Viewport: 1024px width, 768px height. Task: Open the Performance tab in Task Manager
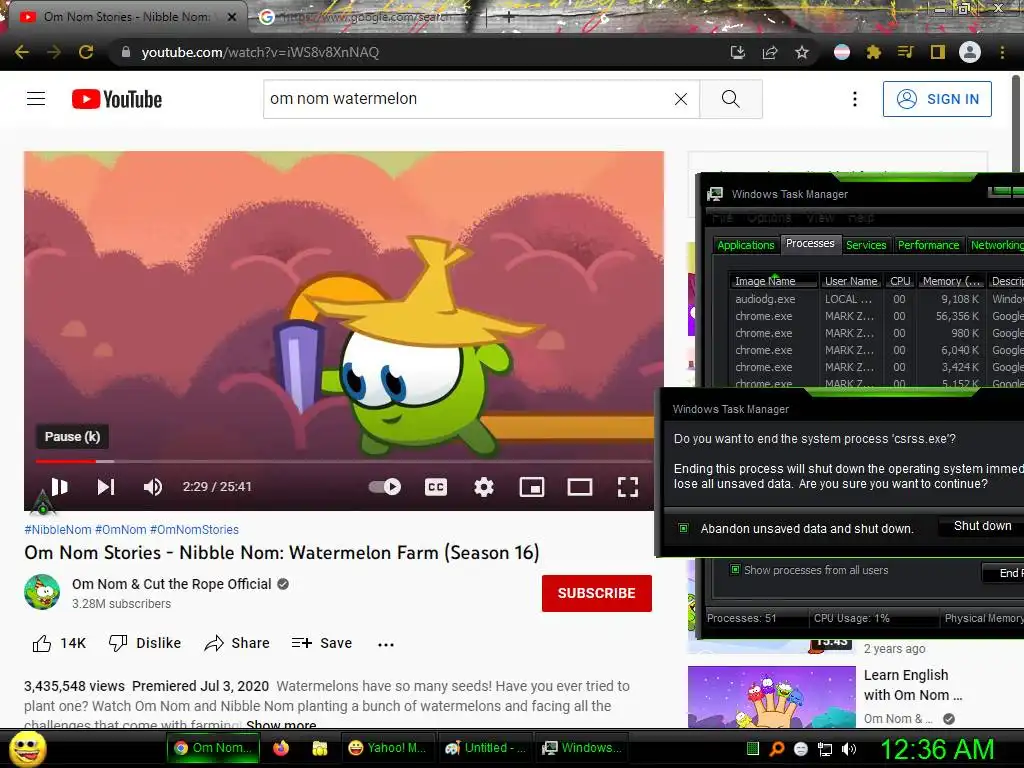pos(928,245)
